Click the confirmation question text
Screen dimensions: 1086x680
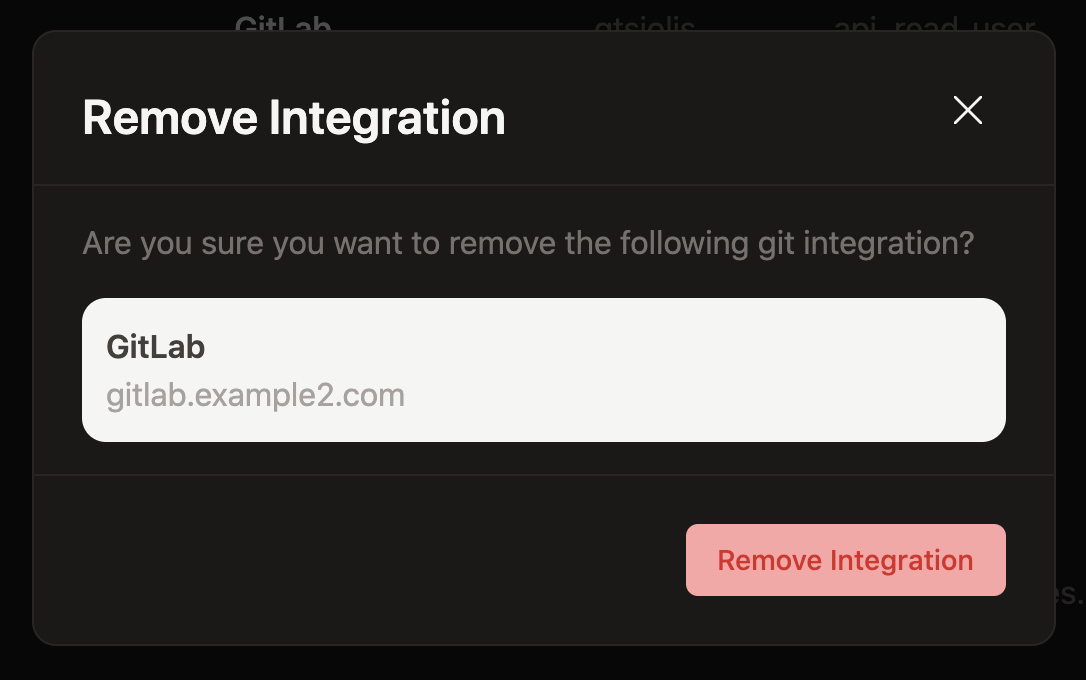click(x=527, y=242)
